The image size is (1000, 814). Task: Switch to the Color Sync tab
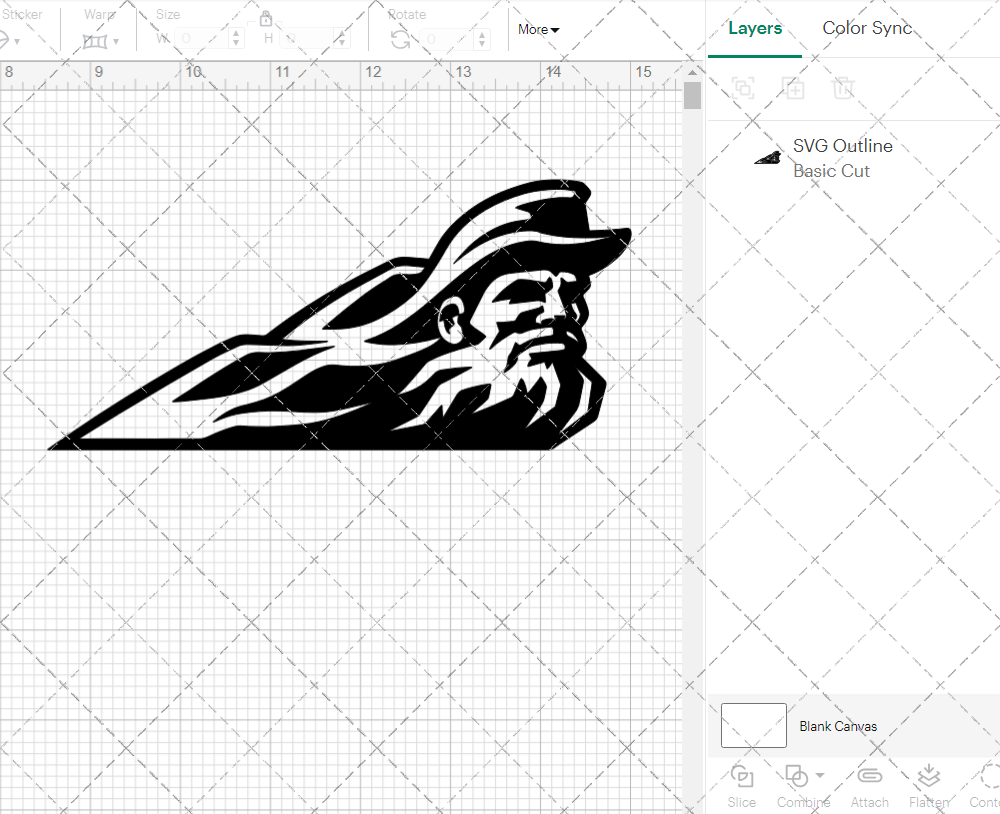pyautogui.click(x=867, y=28)
